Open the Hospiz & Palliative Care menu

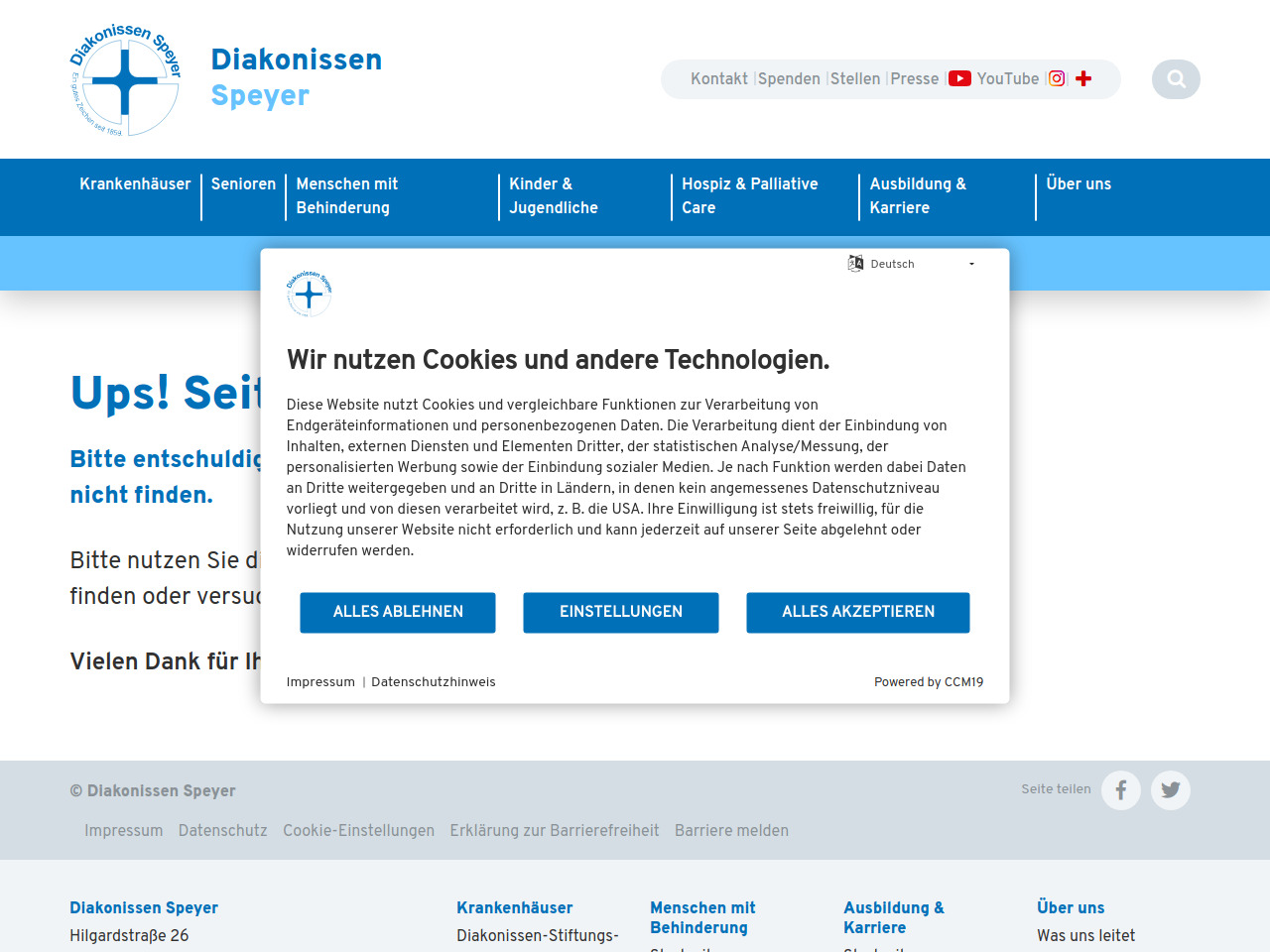pos(750,195)
